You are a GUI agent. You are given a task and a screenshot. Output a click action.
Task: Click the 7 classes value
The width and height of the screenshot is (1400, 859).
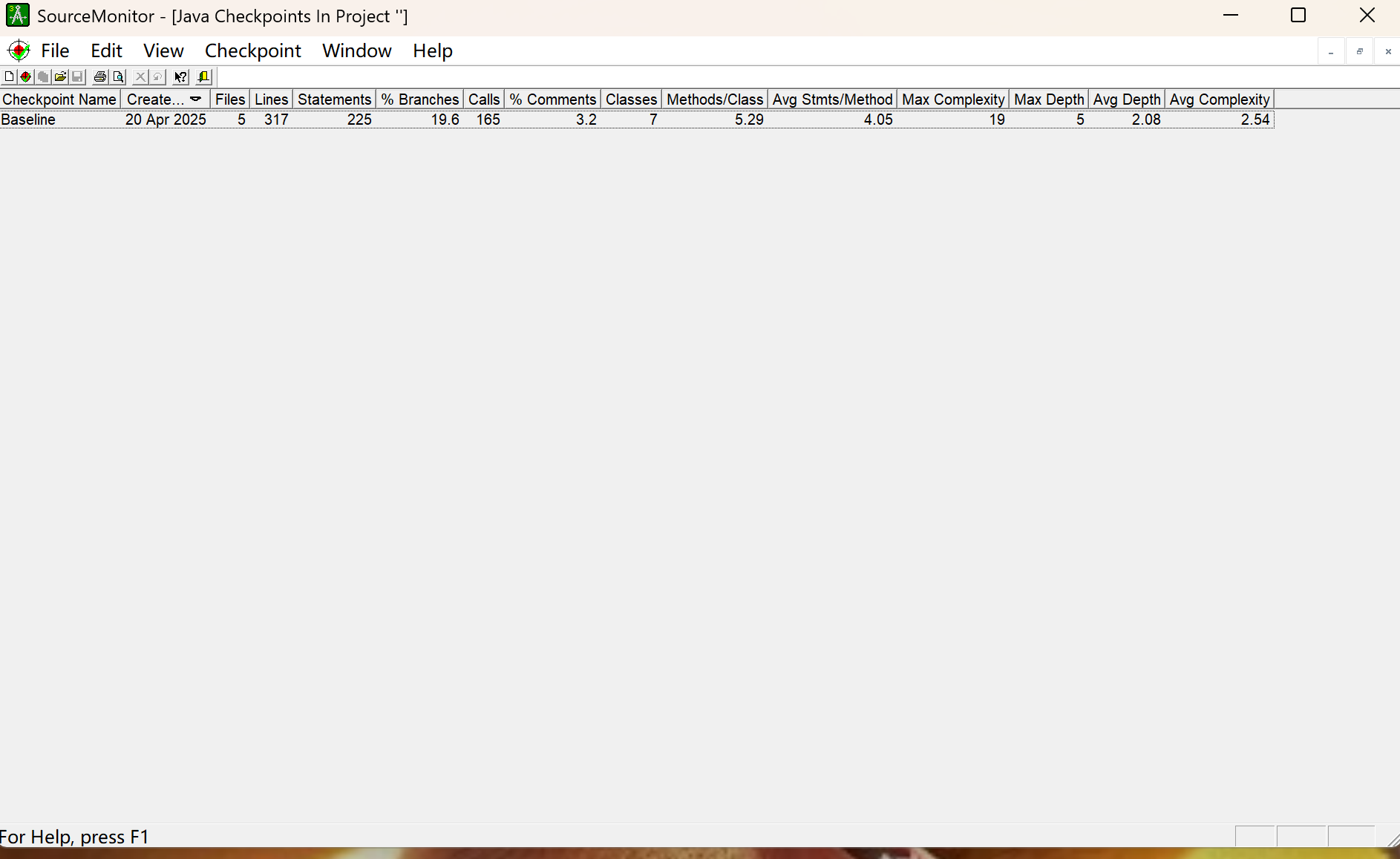[x=653, y=120]
